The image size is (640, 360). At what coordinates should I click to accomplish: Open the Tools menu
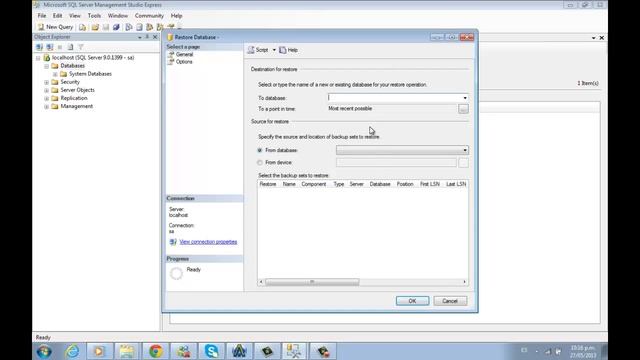[94, 16]
